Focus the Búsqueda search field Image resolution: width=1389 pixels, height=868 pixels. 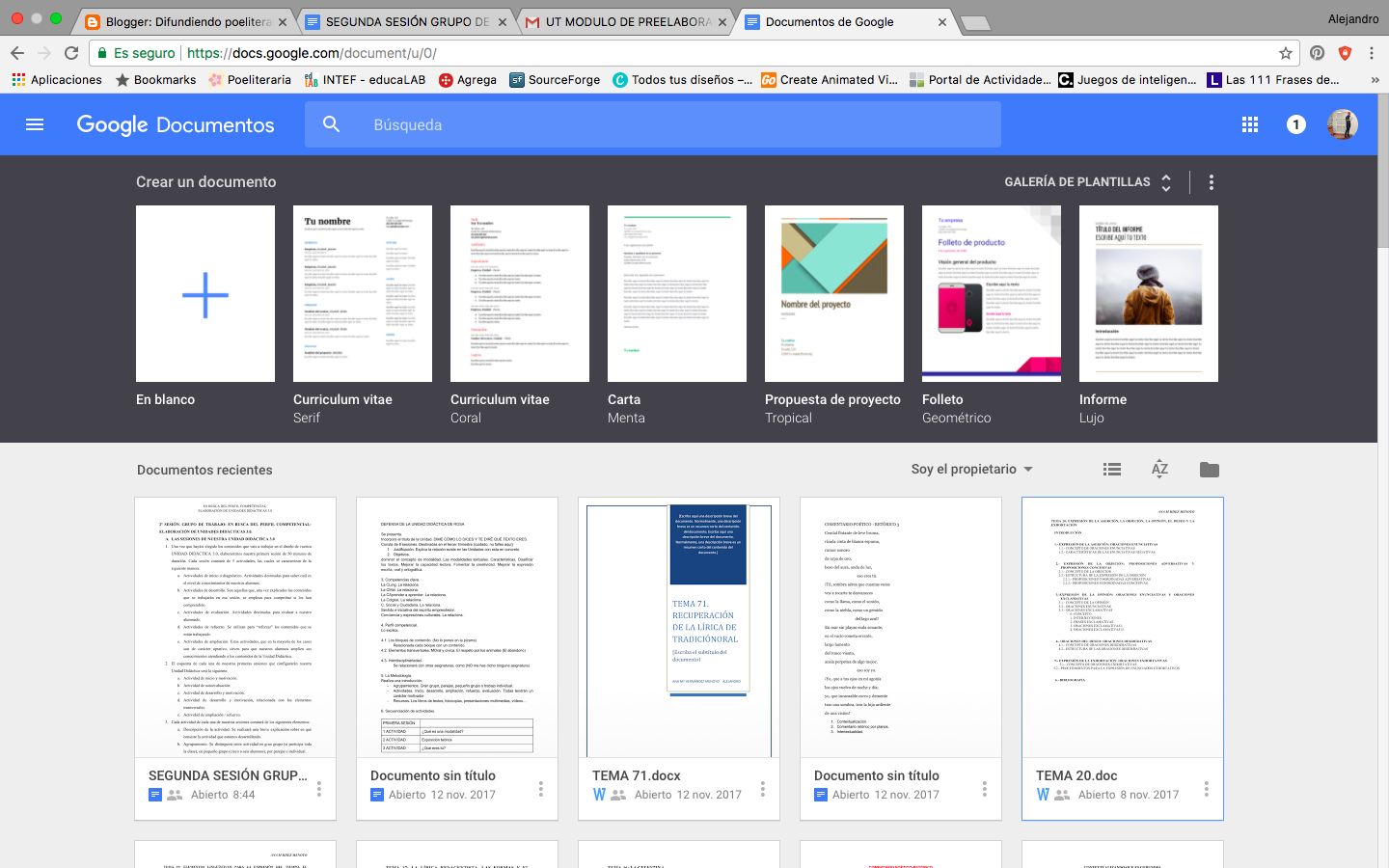653,124
